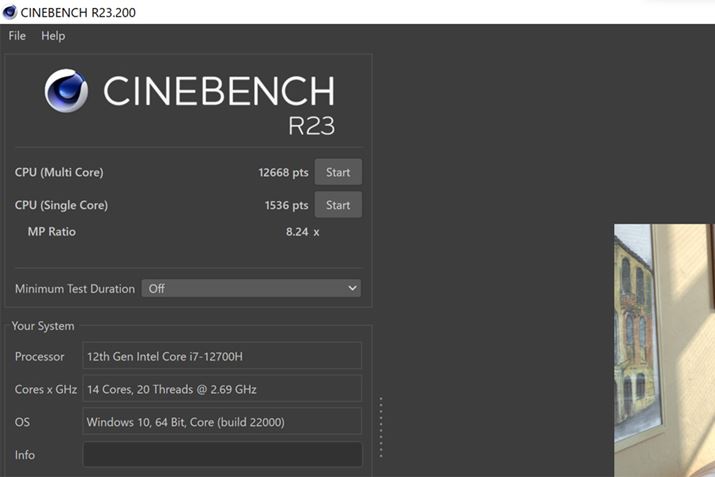The height and width of the screenshot is (477, 715).
Task: Click the Your System heading
Action: coord(43,326)
